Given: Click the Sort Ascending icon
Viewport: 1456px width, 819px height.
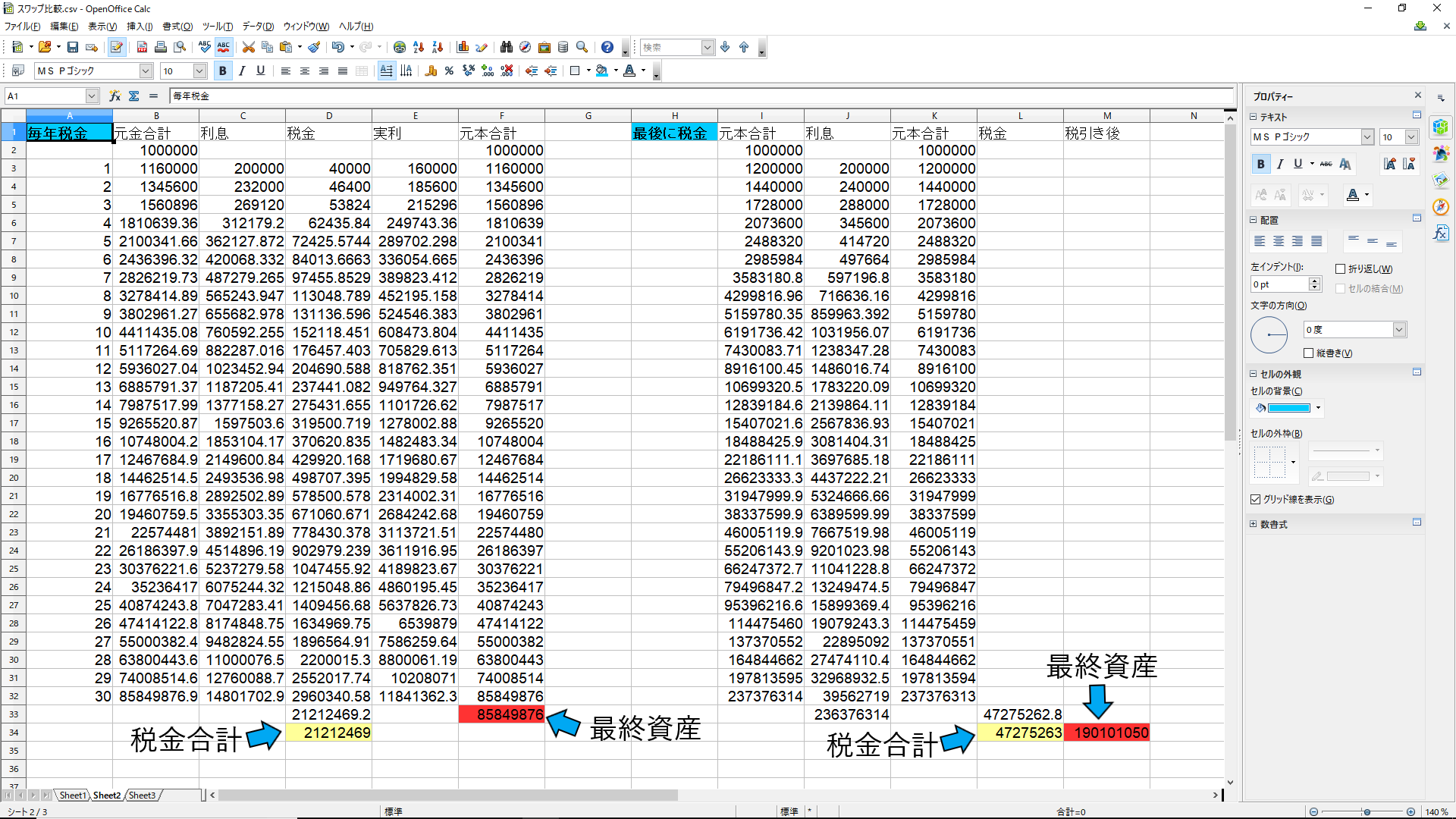Looking at the screenshot, I should point(419,48).
